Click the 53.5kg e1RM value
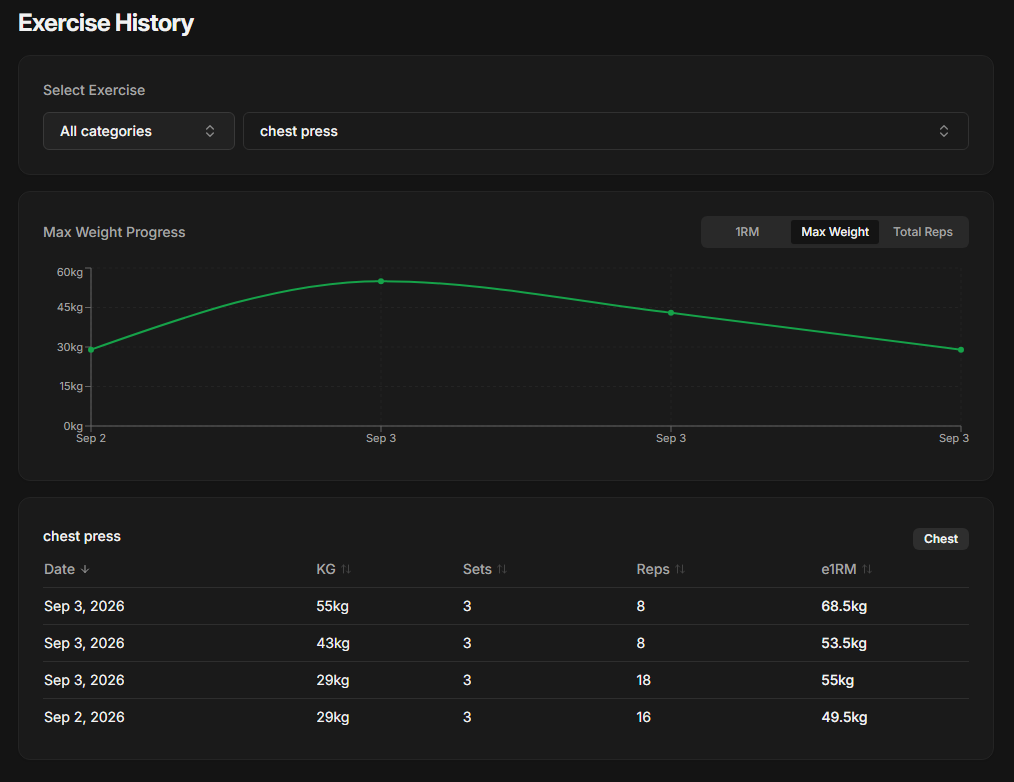The width and height of the screenshot is (1014, 782). coord(844,644)
